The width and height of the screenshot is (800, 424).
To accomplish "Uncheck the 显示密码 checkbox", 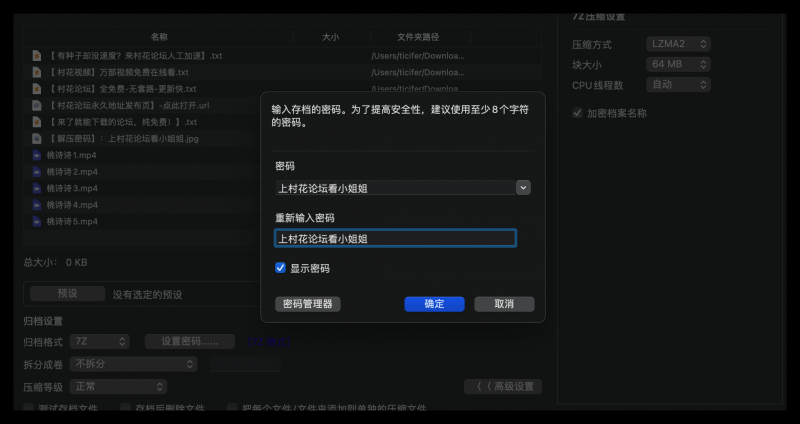I will pyautogui.click(x=281, y=268).
